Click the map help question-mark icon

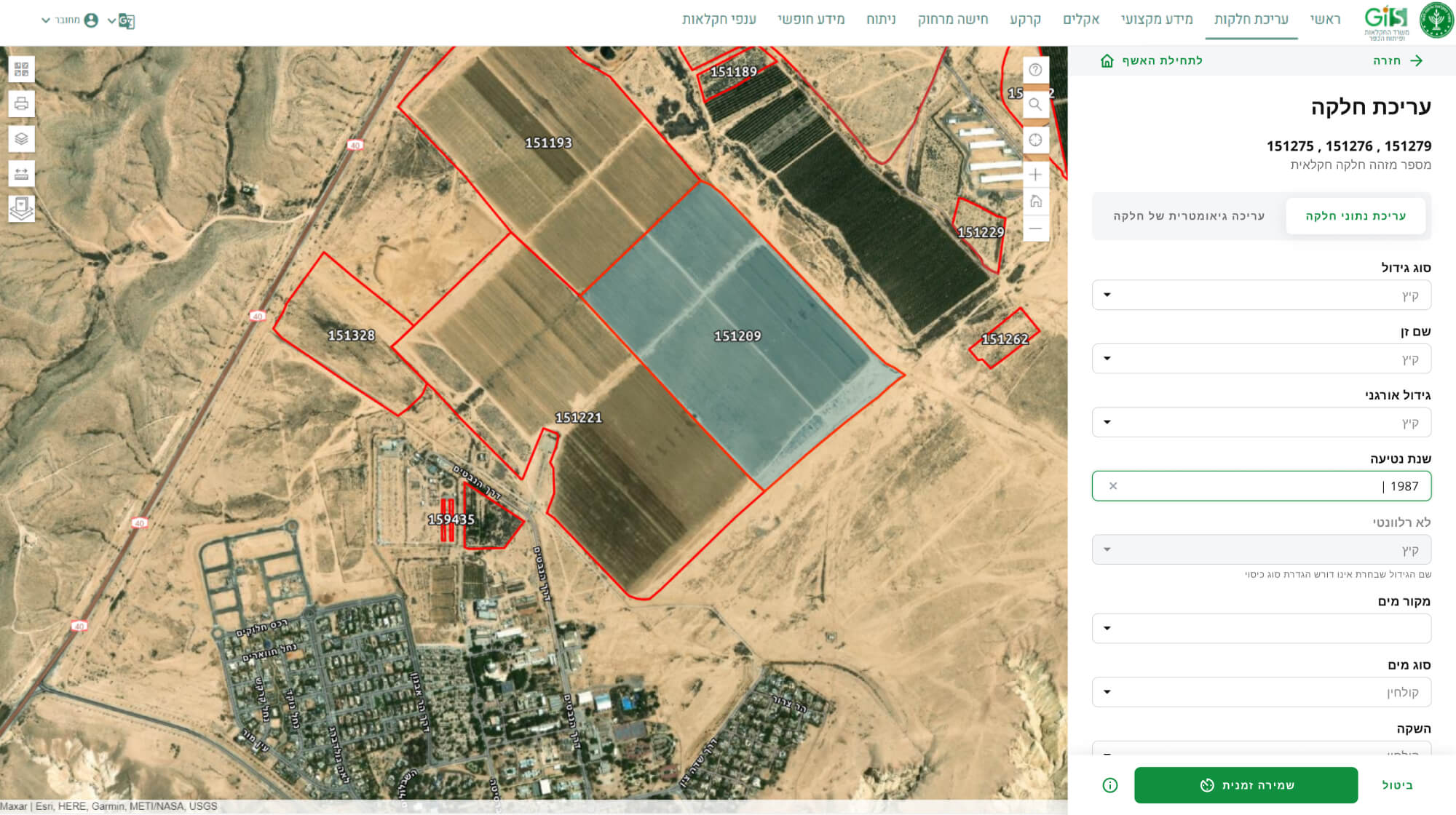(x=1035, y=70)
